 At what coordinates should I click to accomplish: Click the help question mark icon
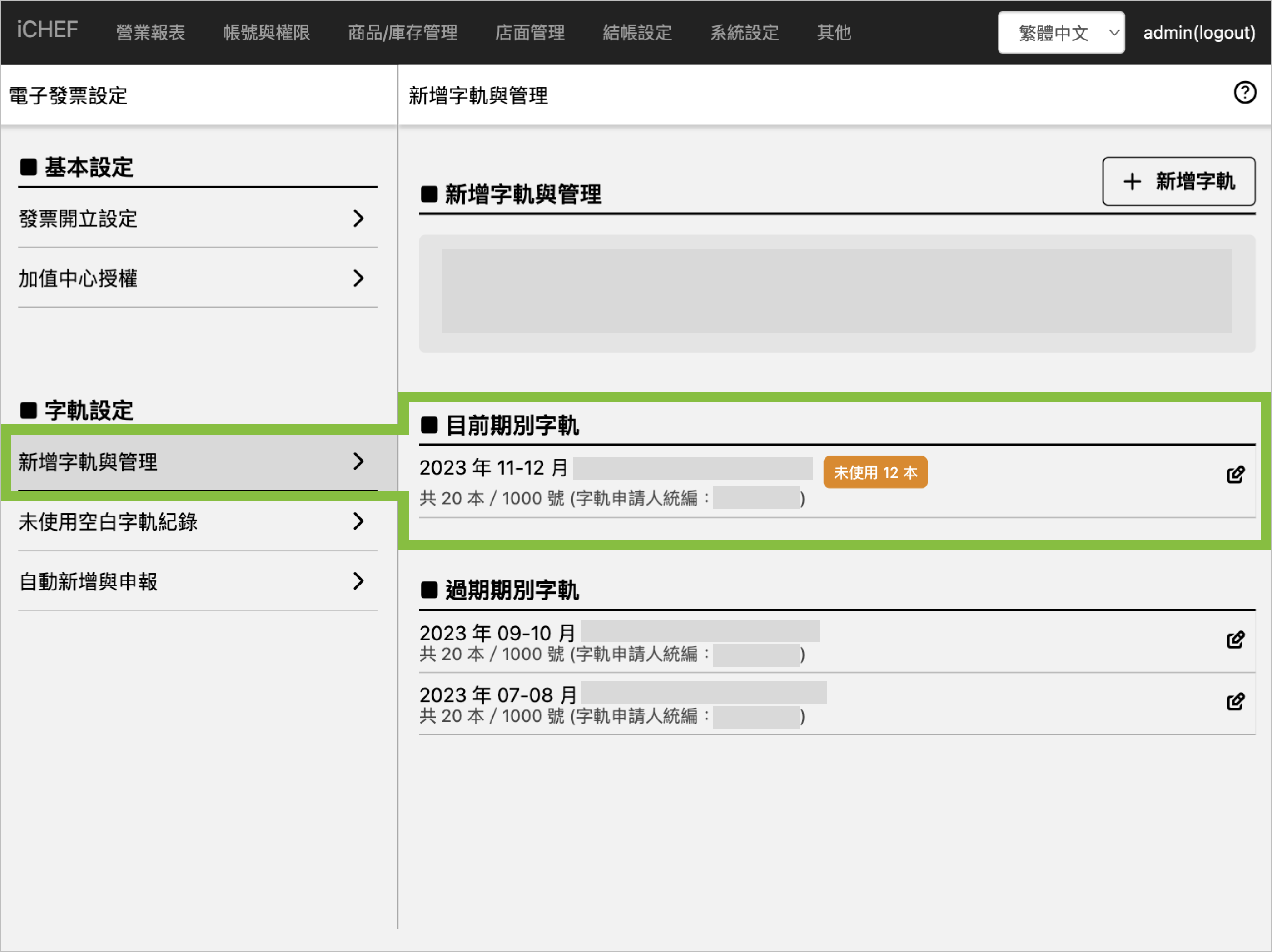click(x=1244, y=93)
